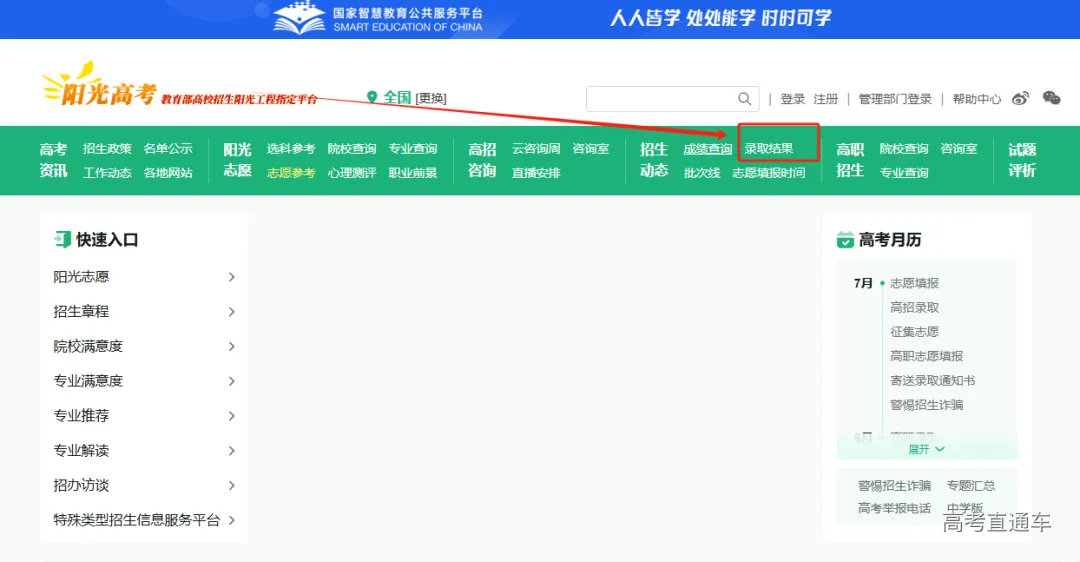1080x562 pixels.
Task: Click the yellow 志愿参考 link
Action: (291, 173)
